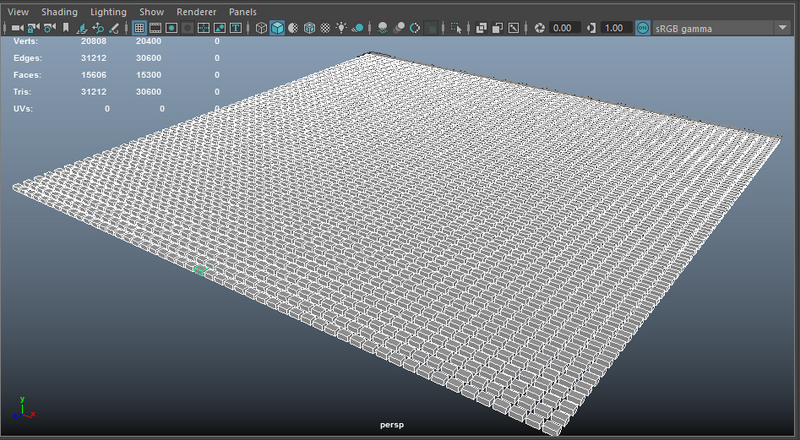Toggle the Safe Title icon

[x=236, y=28]
